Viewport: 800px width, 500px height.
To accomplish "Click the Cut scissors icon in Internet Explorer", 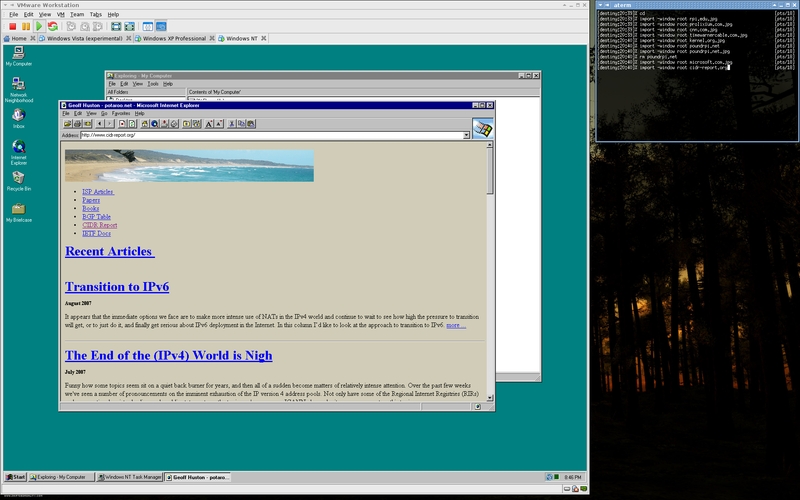I will pyautogui.click(x=231, y=123).
